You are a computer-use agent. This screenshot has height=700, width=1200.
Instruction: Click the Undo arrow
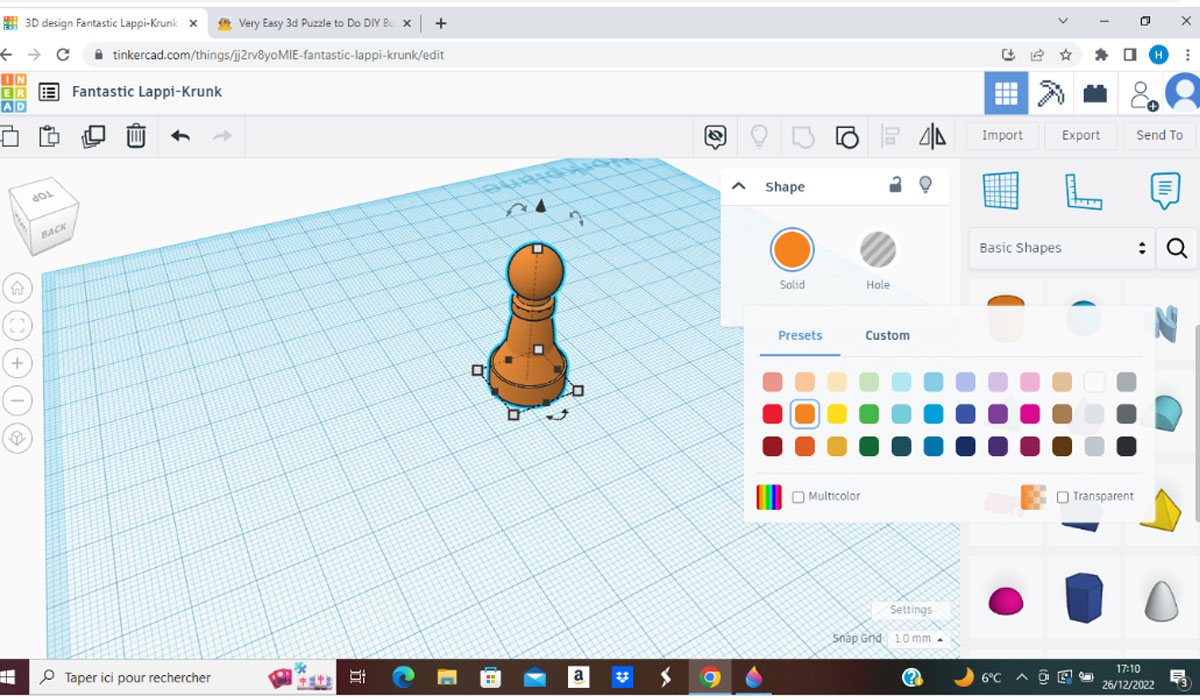click(180, 135)
